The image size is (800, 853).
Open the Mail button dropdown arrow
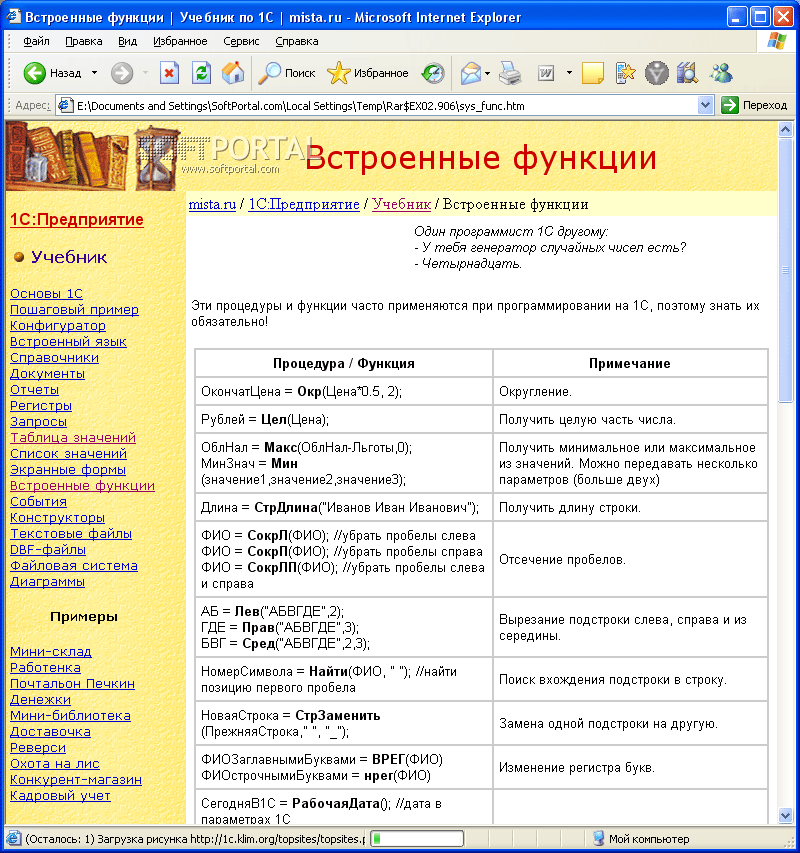(487, 73)
